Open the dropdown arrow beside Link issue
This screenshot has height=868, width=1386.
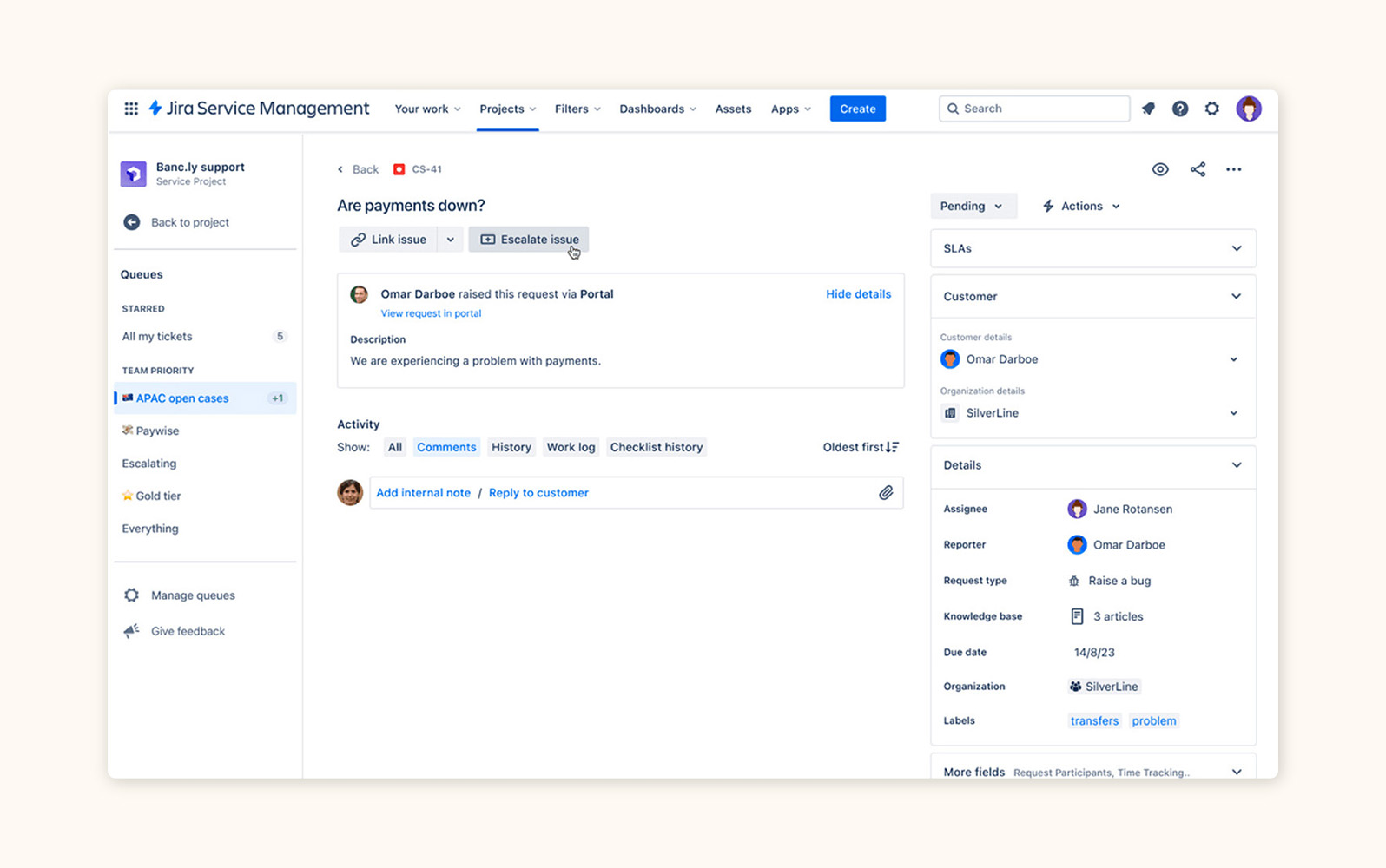pos(450,240)
